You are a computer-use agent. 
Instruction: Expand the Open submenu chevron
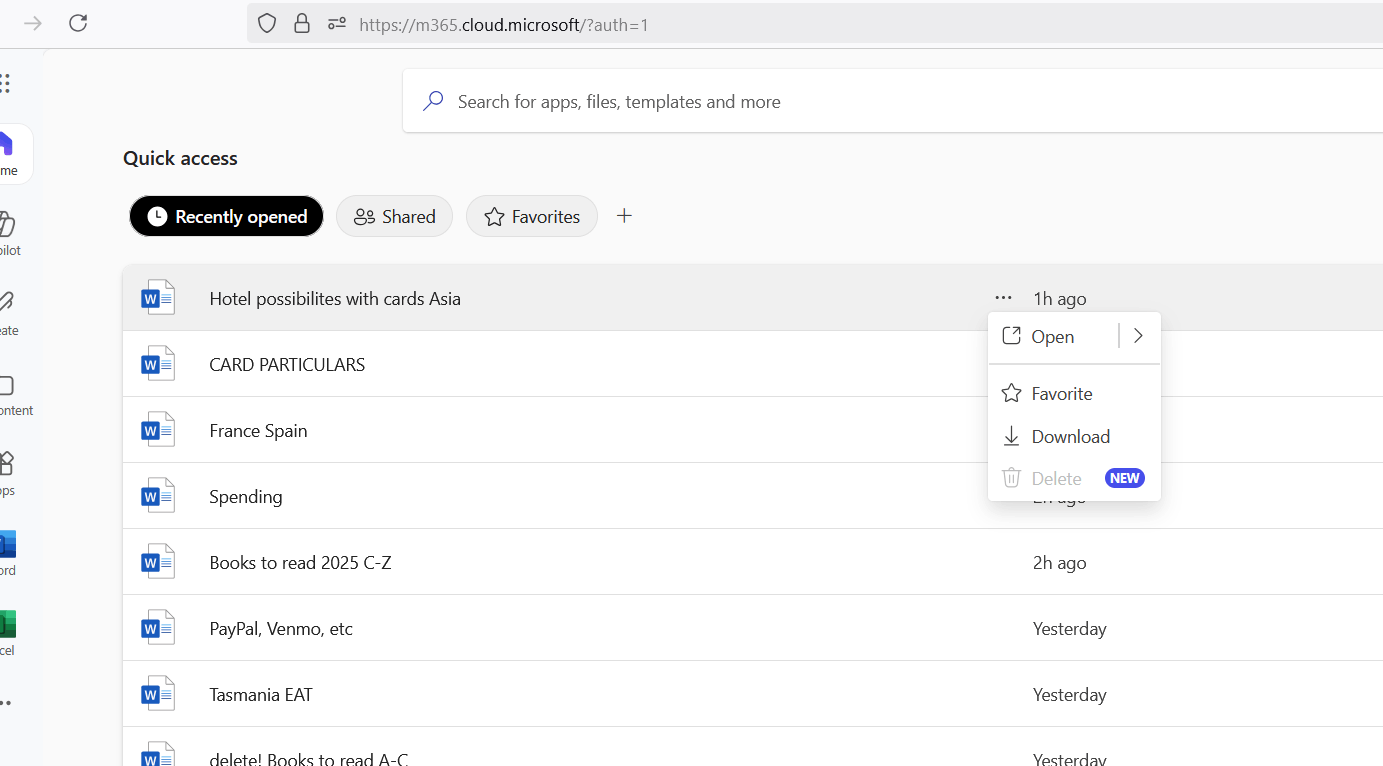pos(1138,336)
